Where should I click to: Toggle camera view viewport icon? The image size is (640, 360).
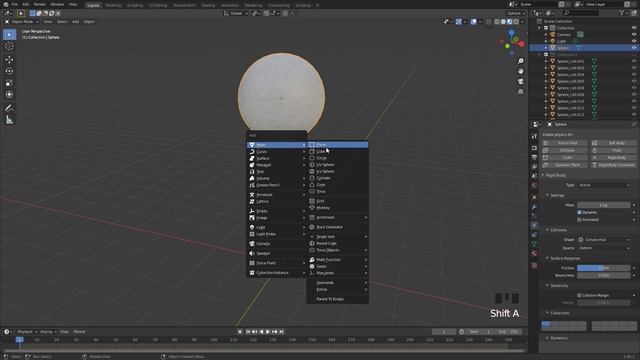click(520, 82)
